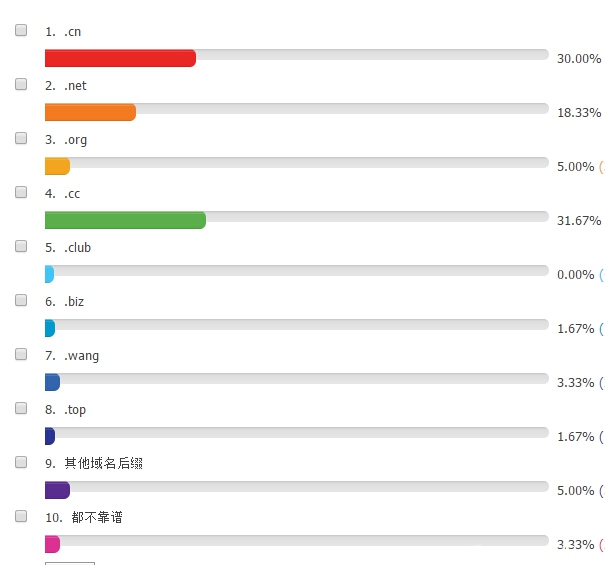Click the green .cc result bar
The height and width of the screenshot is (565, 605).
point(125,220)
